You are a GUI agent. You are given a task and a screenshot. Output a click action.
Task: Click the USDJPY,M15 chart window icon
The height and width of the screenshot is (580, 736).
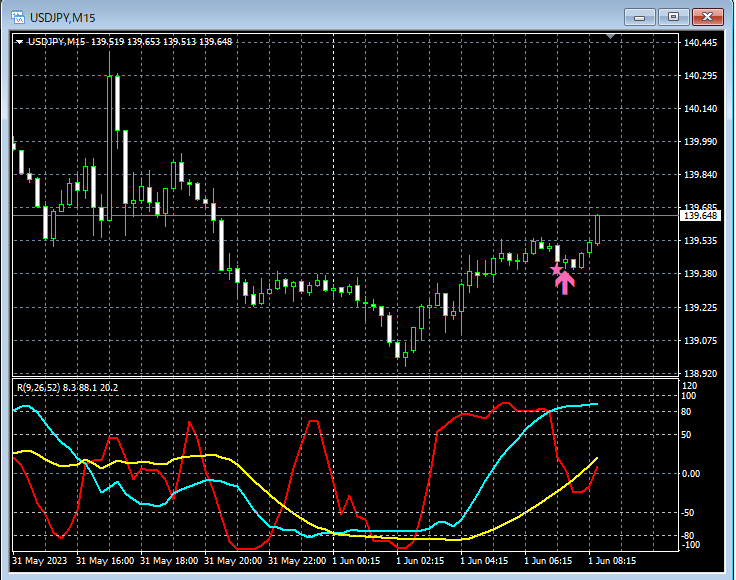[18, 17]
